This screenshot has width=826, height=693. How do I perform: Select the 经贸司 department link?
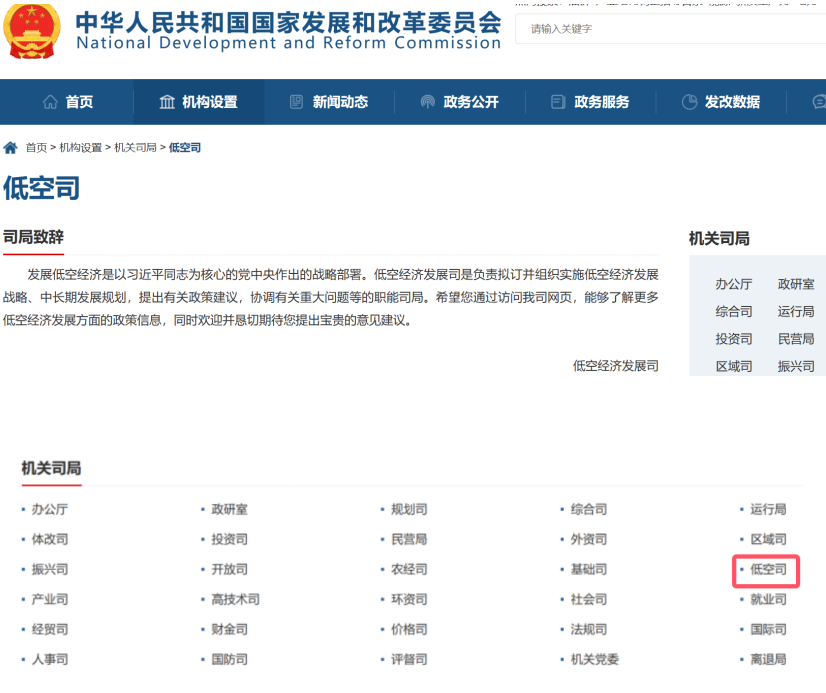click(x=50, y=629)
